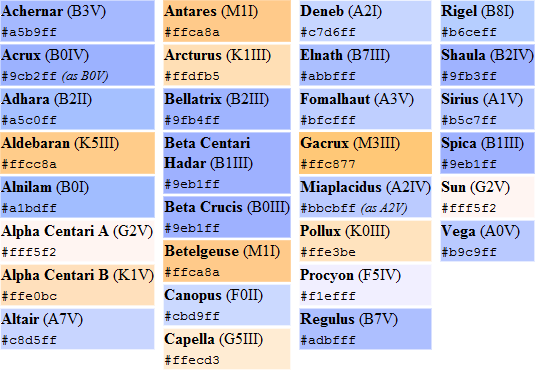Viewport: 535px width, 370px height.
Task: Click the Beta Centari Hadar cell
Action: click(x=227, y=163)
